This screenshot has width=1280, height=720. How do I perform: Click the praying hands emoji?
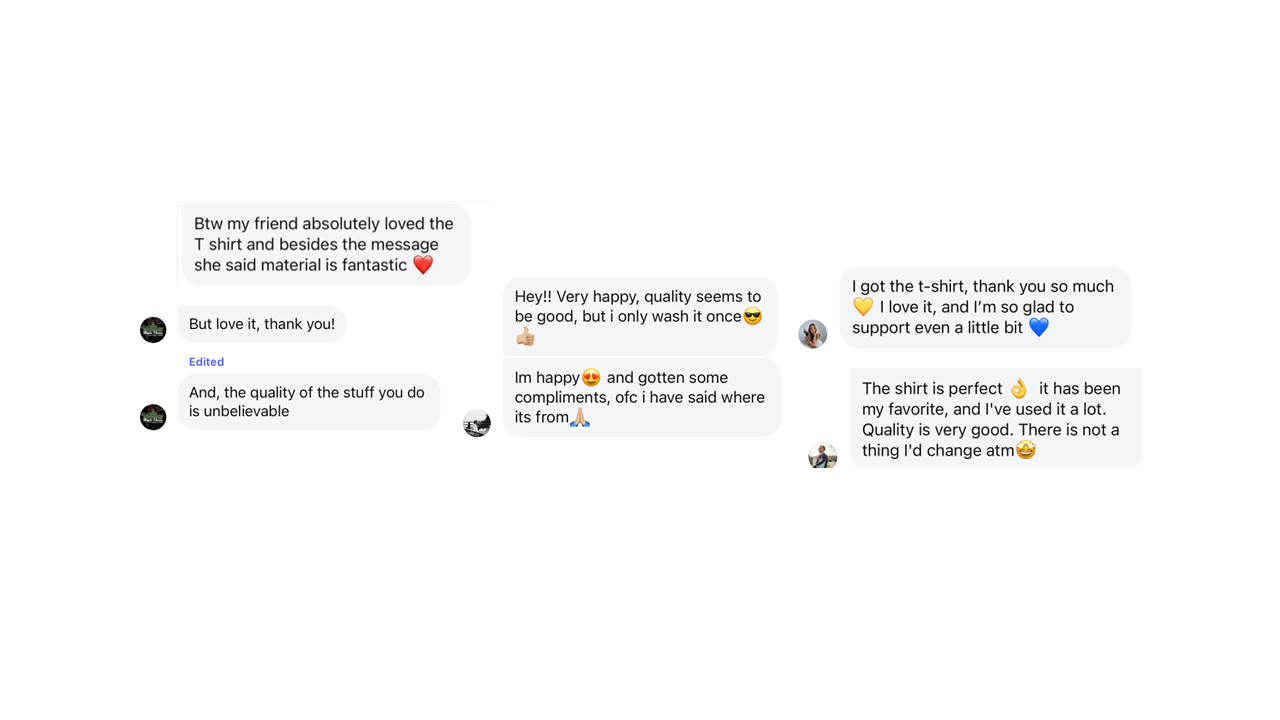(x=580, y=417)
